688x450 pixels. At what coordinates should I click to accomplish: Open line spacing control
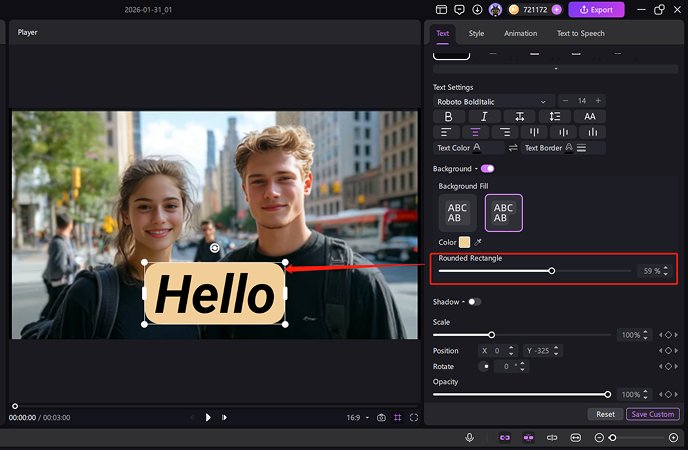pyautogui.click(x=555, y=116)
